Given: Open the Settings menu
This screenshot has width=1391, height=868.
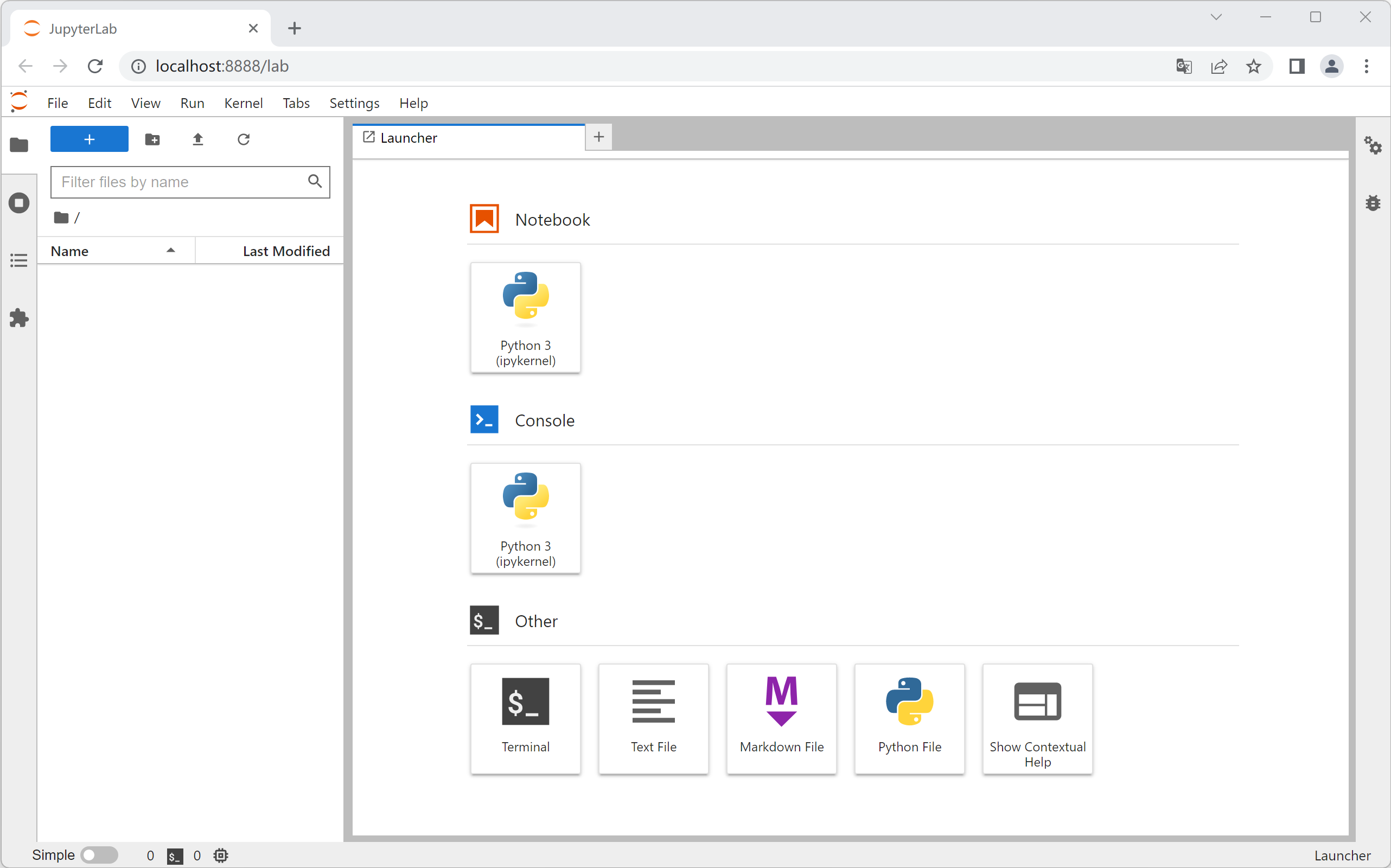Looking at the screenshot, I should [354, 103].
